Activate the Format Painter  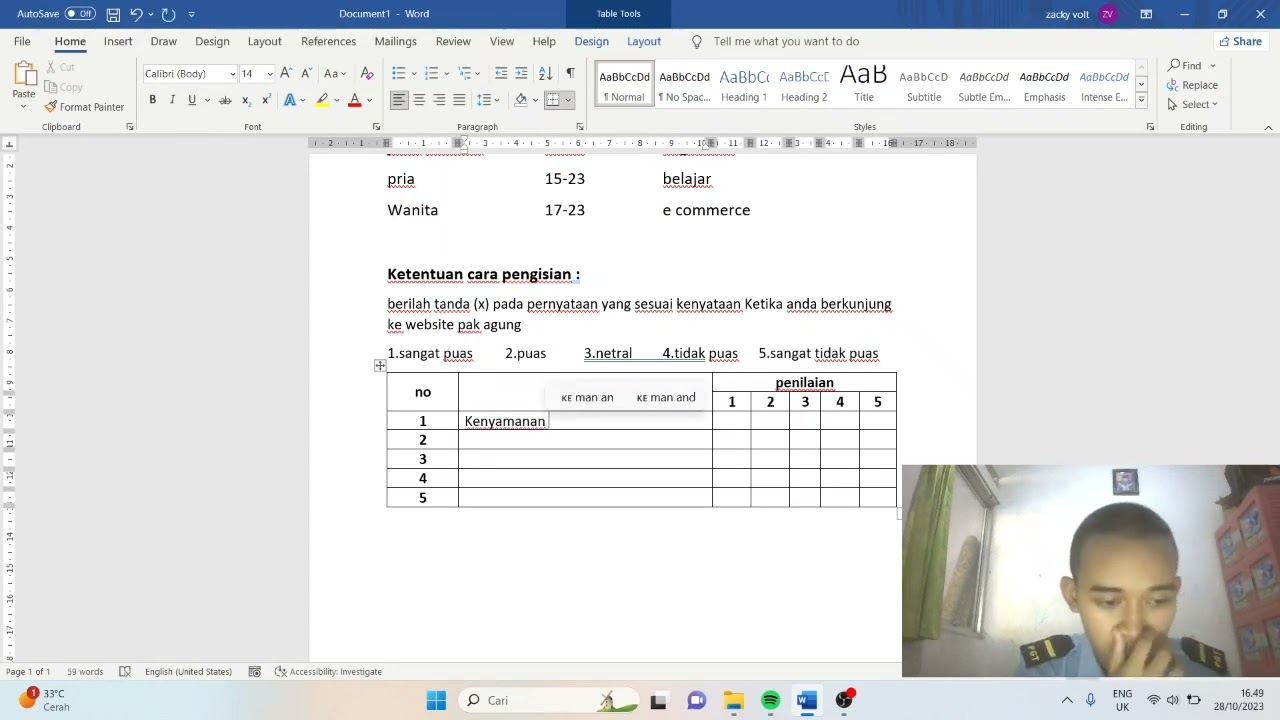click(x=84, y=107)
